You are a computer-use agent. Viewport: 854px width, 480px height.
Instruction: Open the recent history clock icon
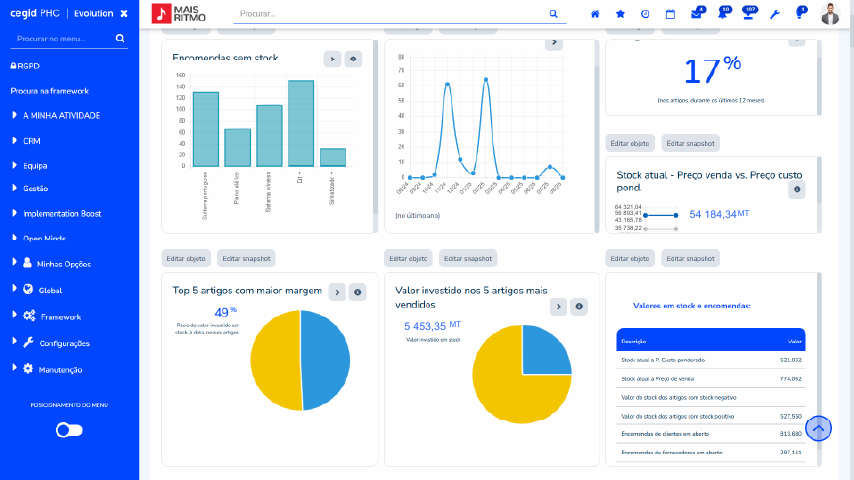(x=645, y=14)
